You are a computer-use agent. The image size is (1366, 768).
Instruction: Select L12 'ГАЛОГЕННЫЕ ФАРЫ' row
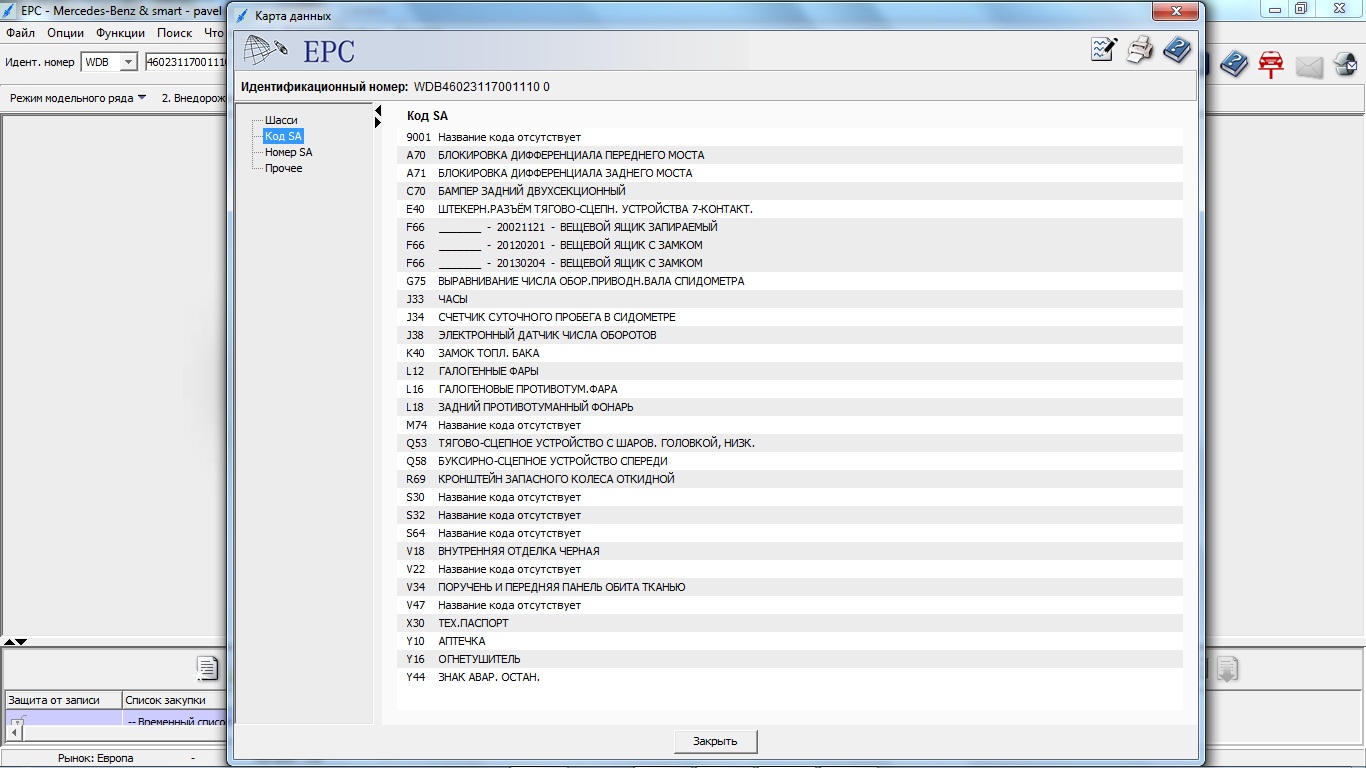790,371
